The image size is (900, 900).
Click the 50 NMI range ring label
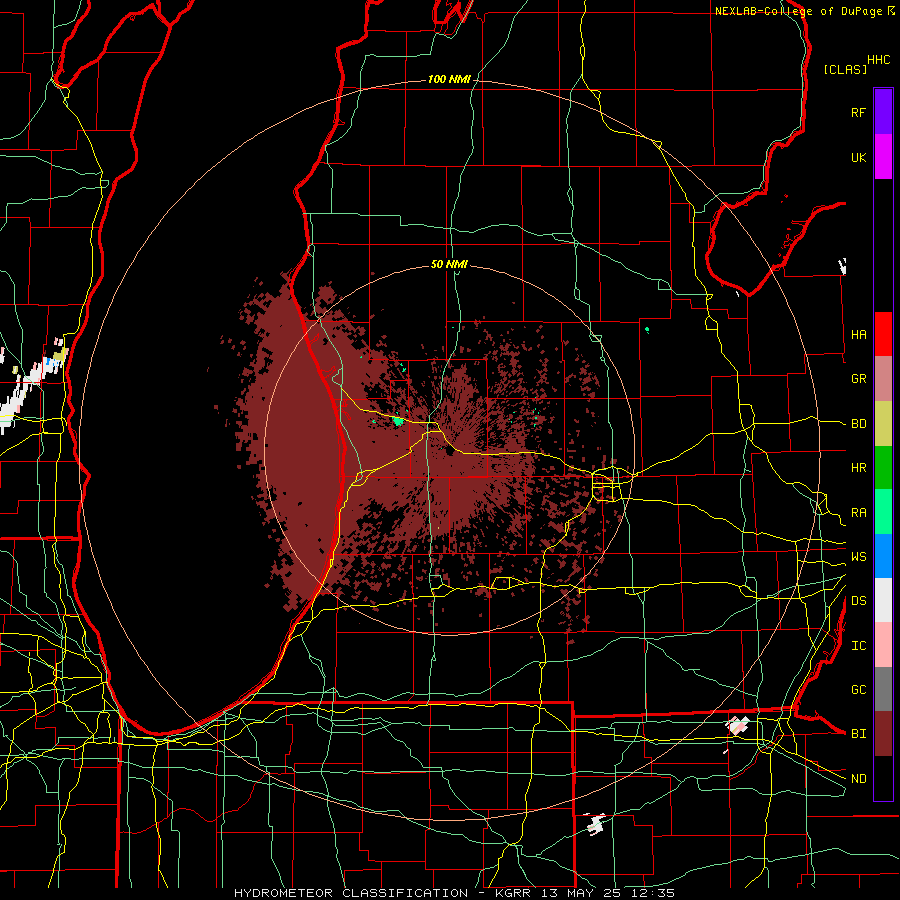[449, 265]
